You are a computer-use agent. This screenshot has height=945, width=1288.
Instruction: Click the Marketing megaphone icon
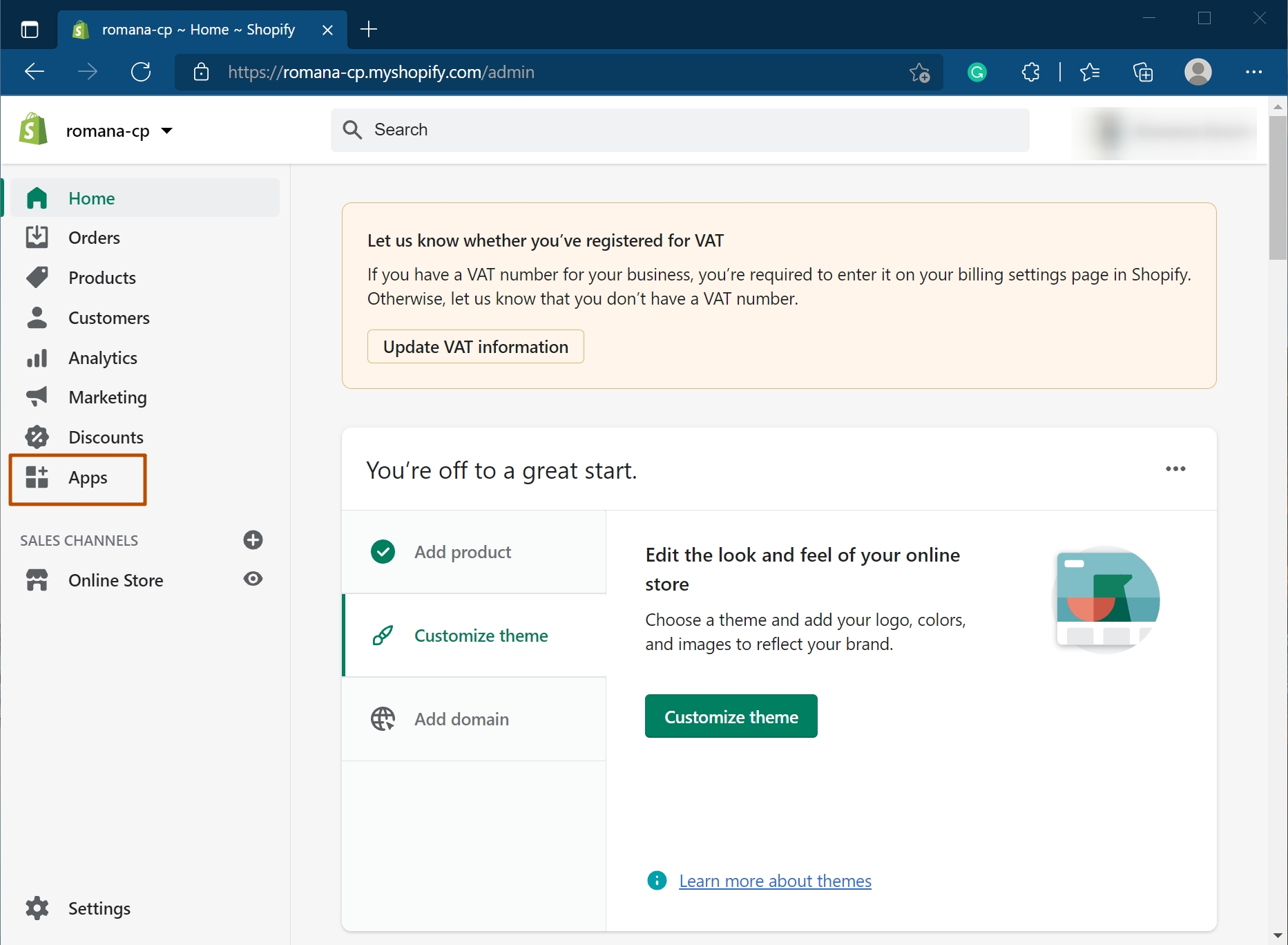[37, 397]
